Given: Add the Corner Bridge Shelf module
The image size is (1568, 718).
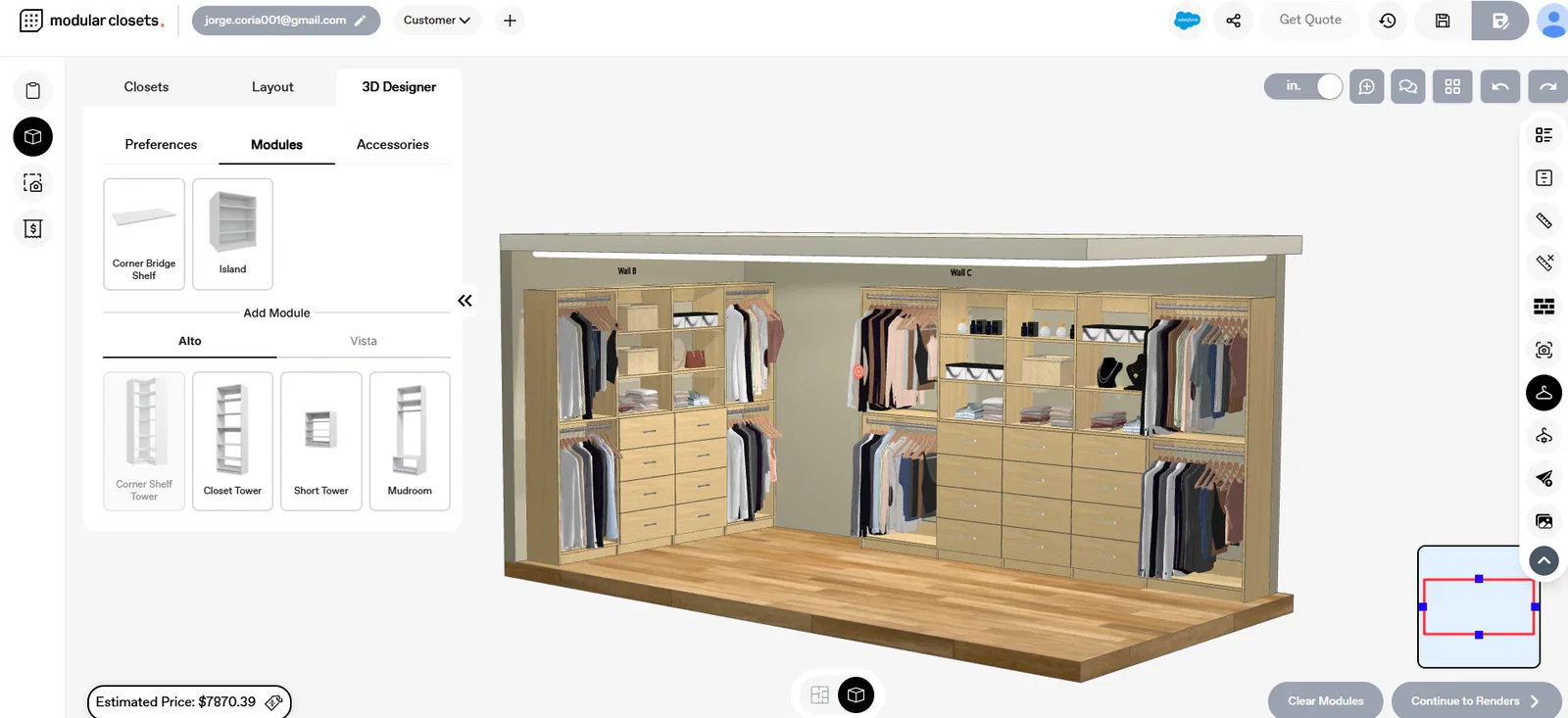Looking at the screenshot, I should (144, 234).
